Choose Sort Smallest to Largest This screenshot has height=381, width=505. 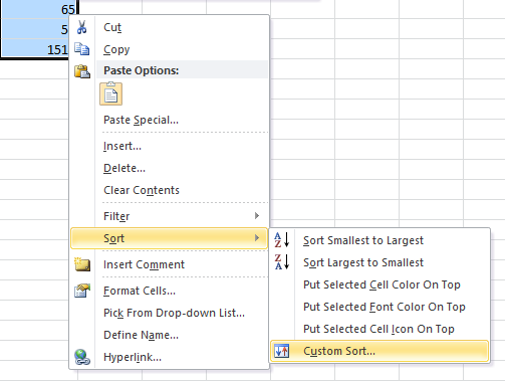point(363,240)
